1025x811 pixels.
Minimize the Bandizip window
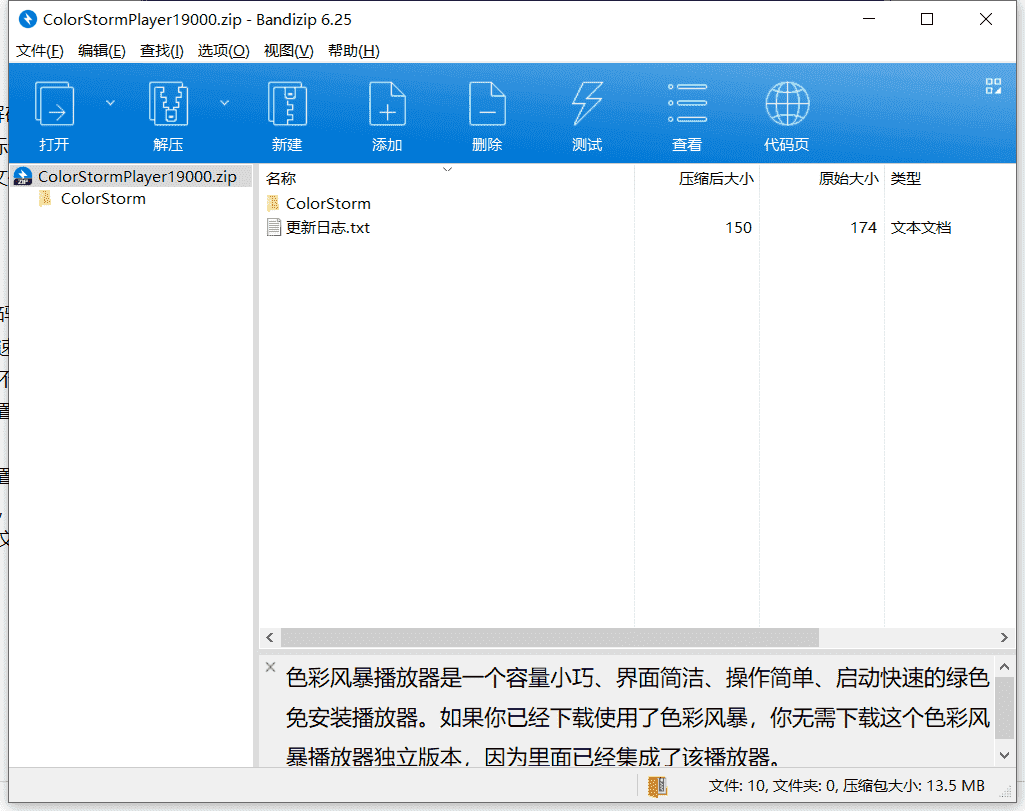pos(869,19)
